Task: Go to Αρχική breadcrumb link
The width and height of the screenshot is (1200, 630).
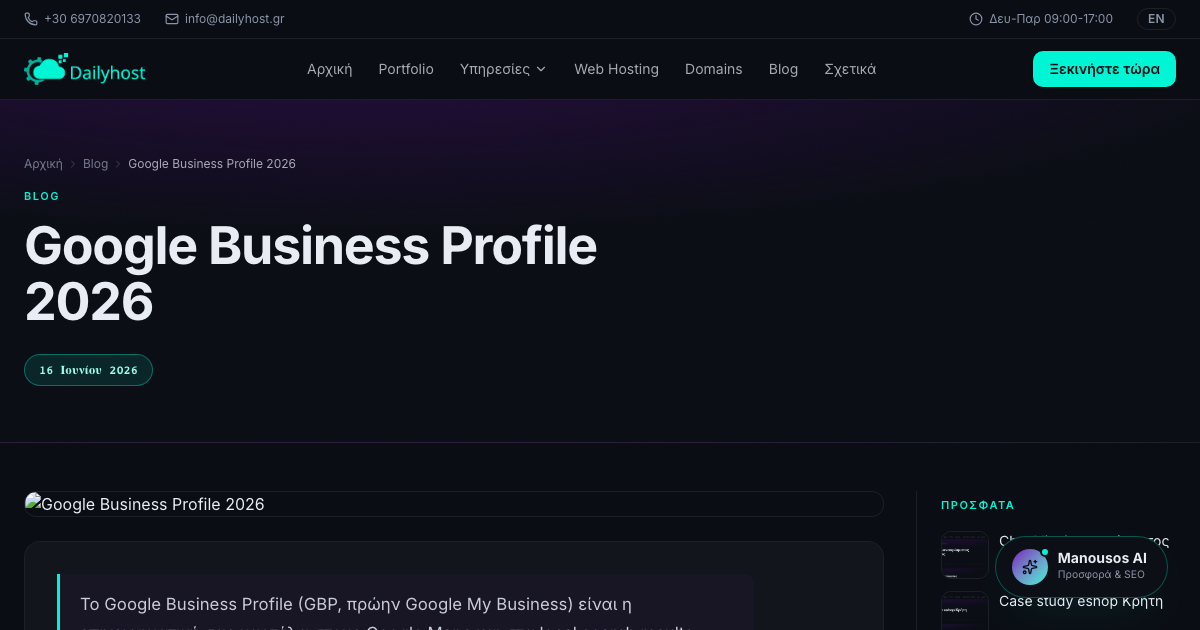Action: [43, 164]
